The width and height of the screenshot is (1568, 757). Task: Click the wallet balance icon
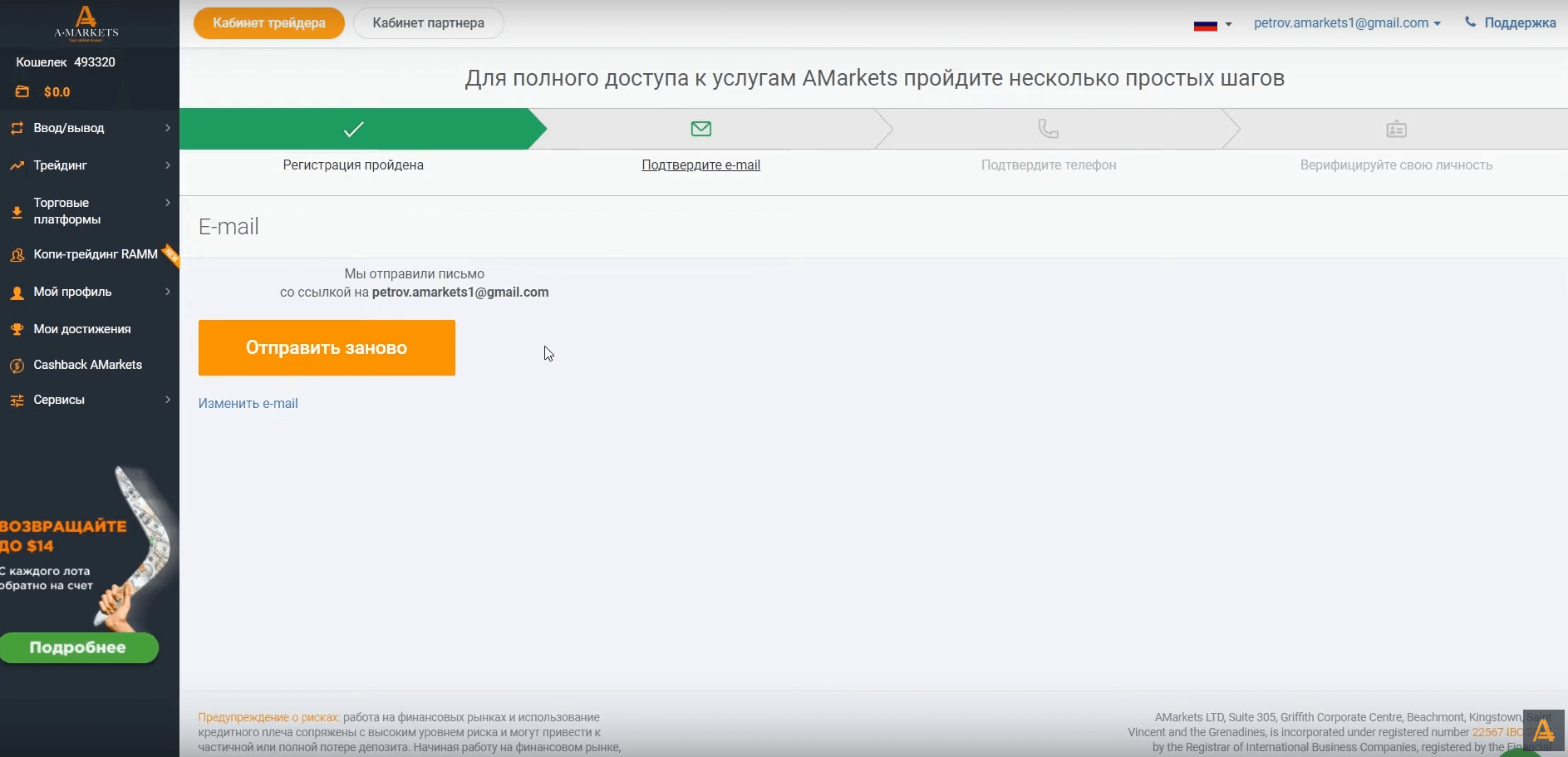(22, 91)
